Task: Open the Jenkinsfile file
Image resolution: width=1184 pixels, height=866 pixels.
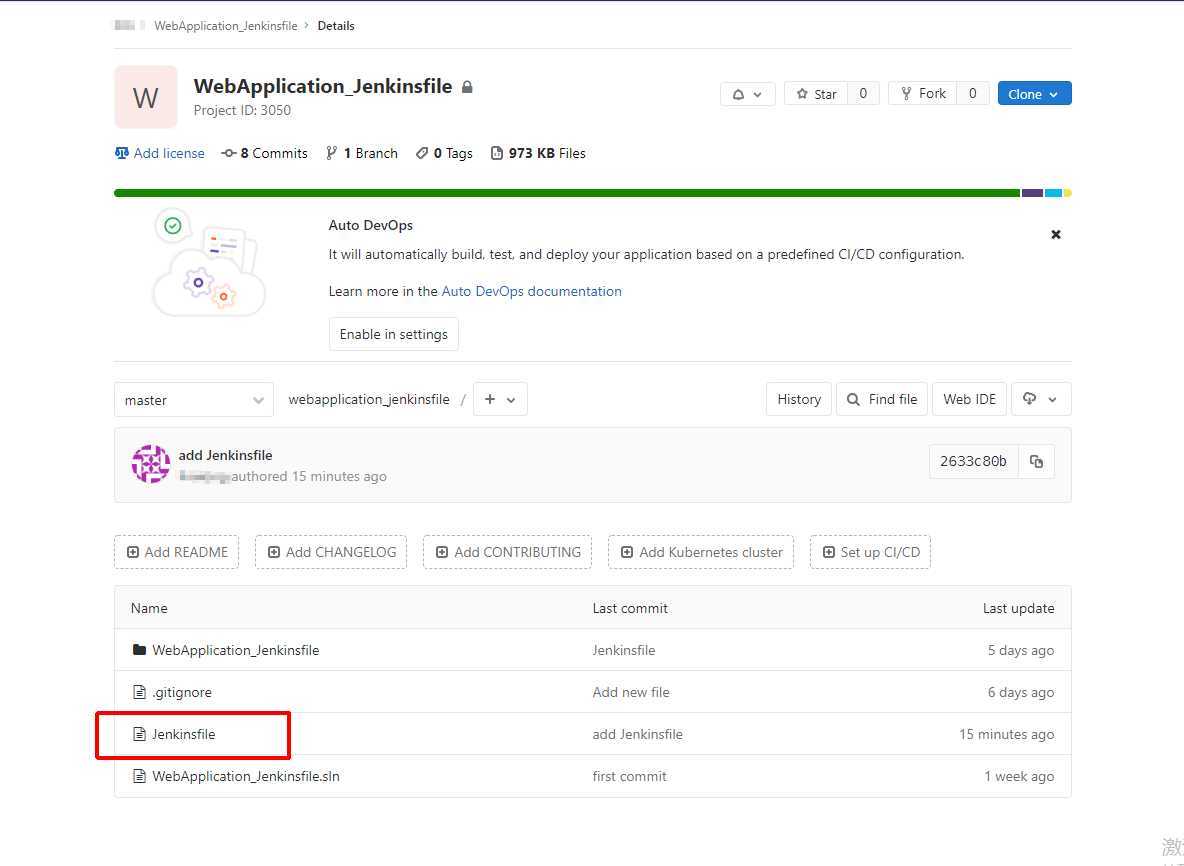Action: pyautogui.click(x=183, y=734)
